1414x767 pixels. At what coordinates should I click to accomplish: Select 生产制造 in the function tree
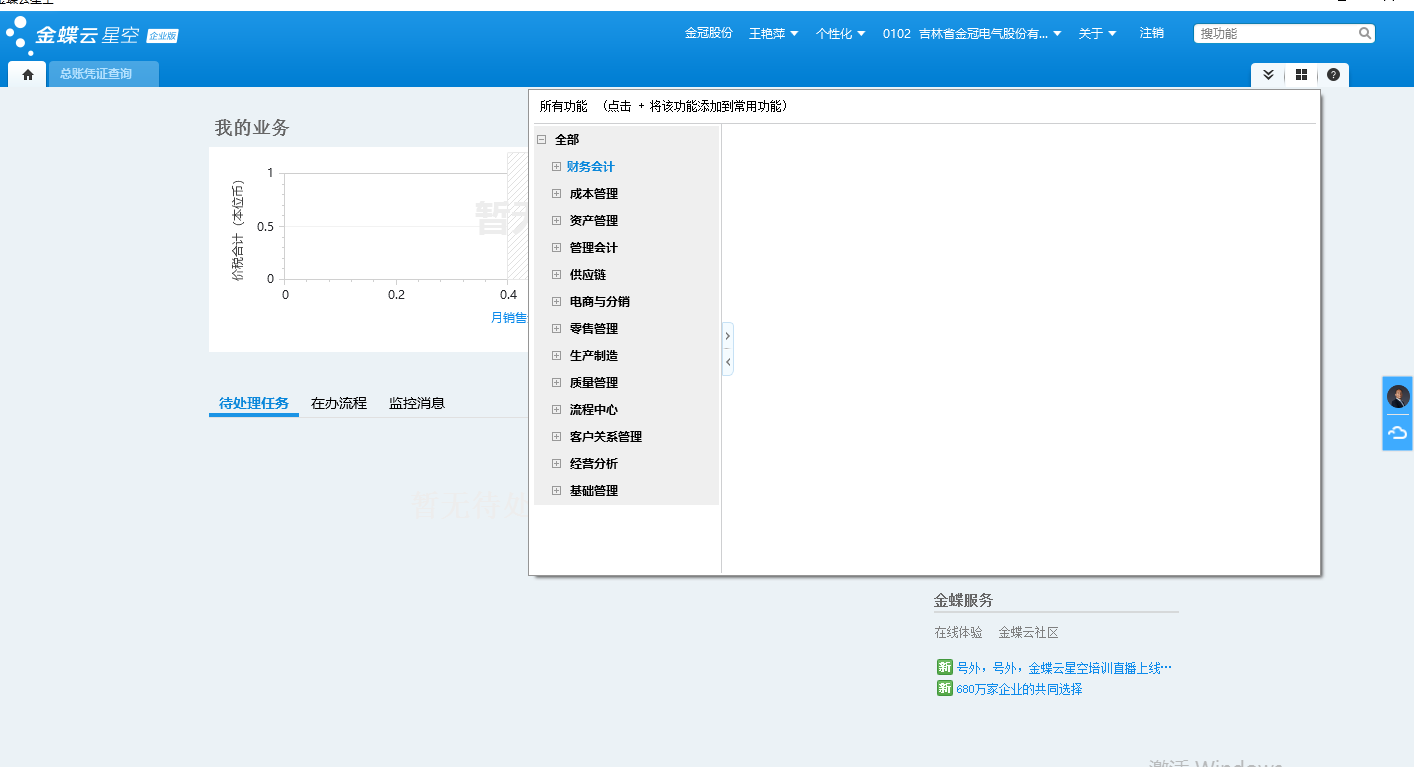coord(593,356)
